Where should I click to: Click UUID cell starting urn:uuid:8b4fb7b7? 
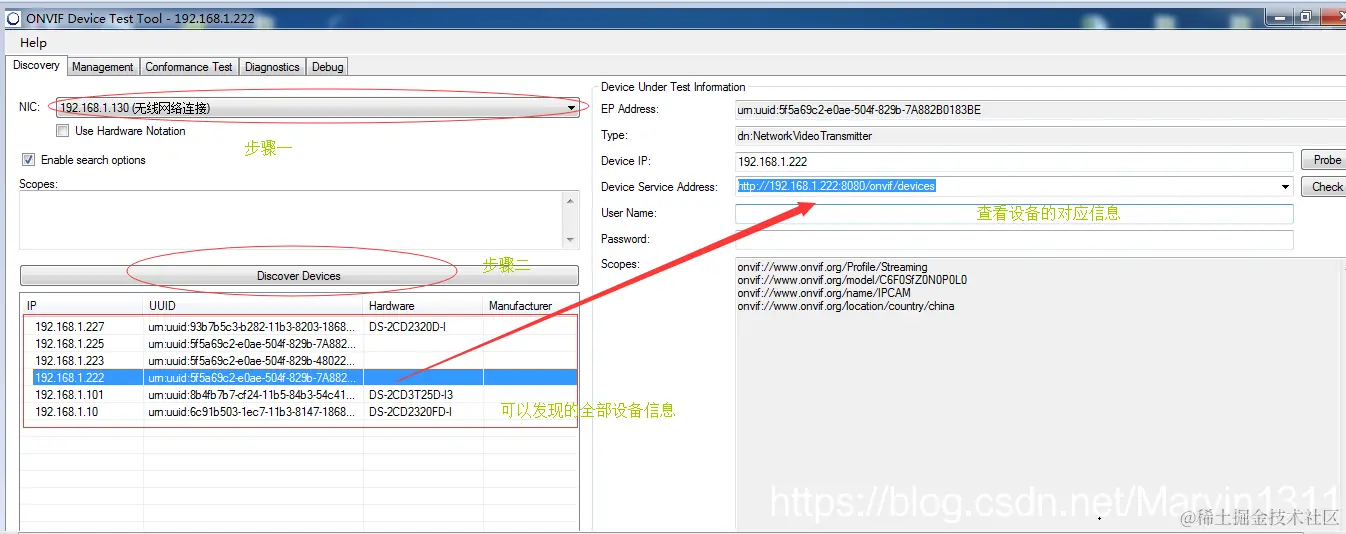252,394
